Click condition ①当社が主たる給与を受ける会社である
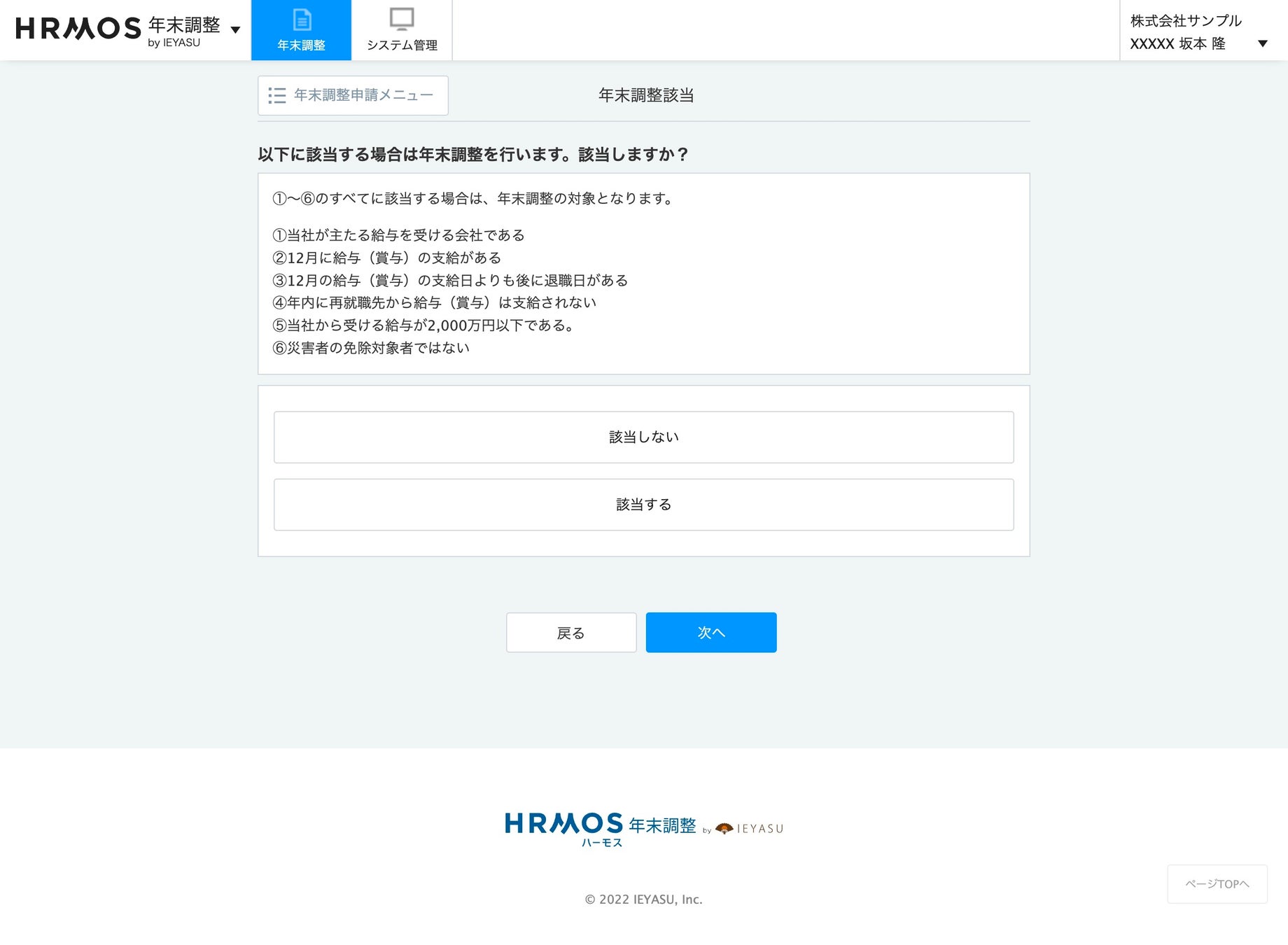 [x=398, y=235]
